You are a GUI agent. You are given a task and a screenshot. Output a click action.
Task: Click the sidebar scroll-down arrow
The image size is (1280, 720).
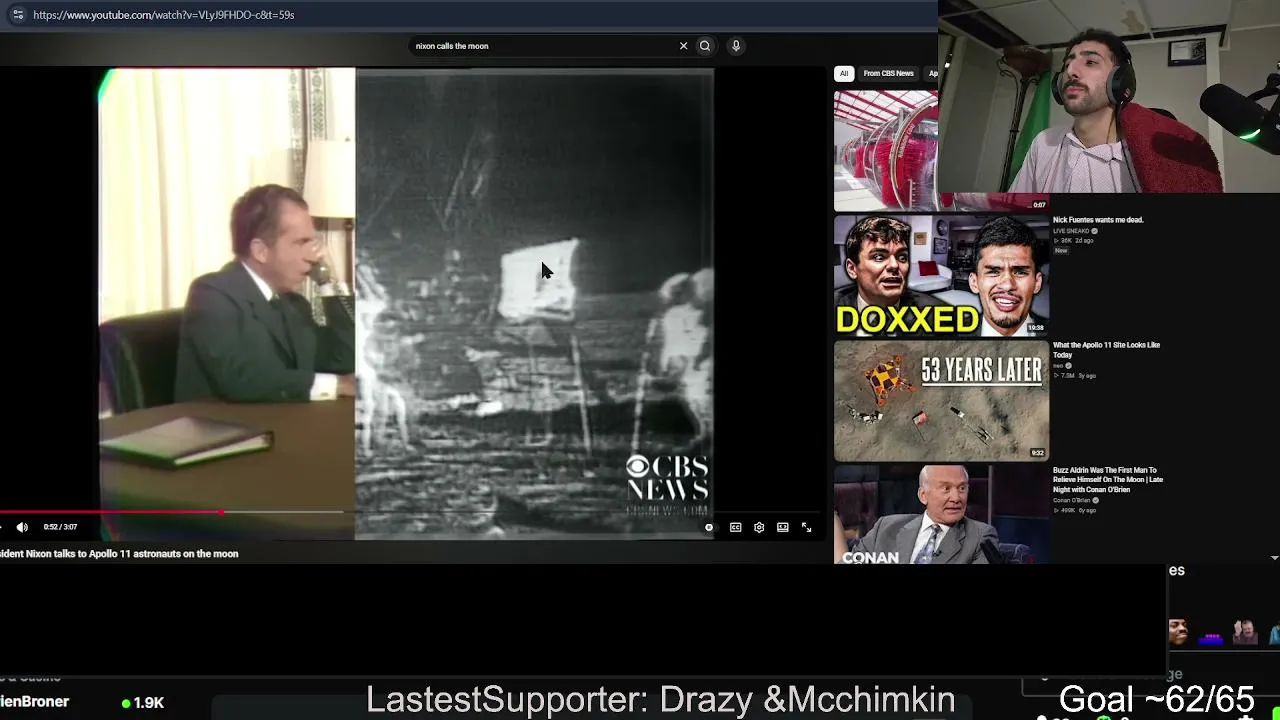1274,558
